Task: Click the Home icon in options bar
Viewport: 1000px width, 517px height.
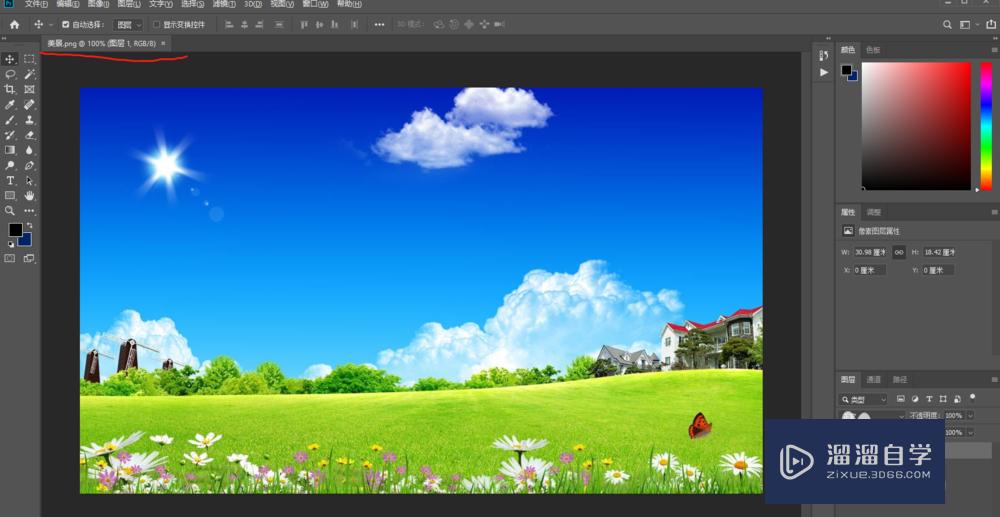Action: pos(14,25)
